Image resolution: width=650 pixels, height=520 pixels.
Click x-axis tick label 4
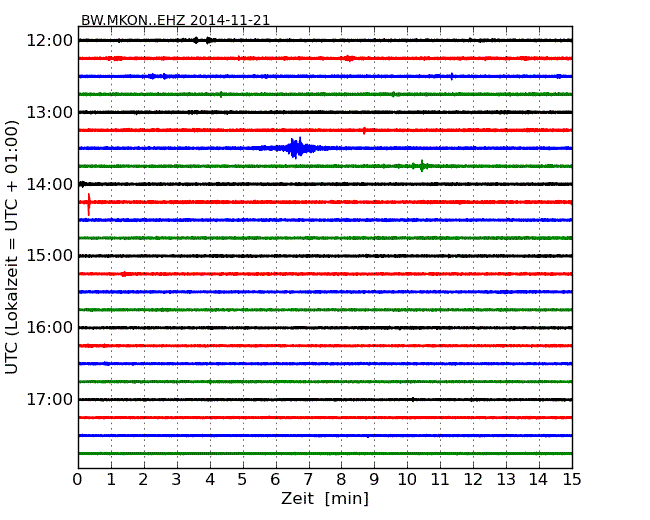(210, 479)
